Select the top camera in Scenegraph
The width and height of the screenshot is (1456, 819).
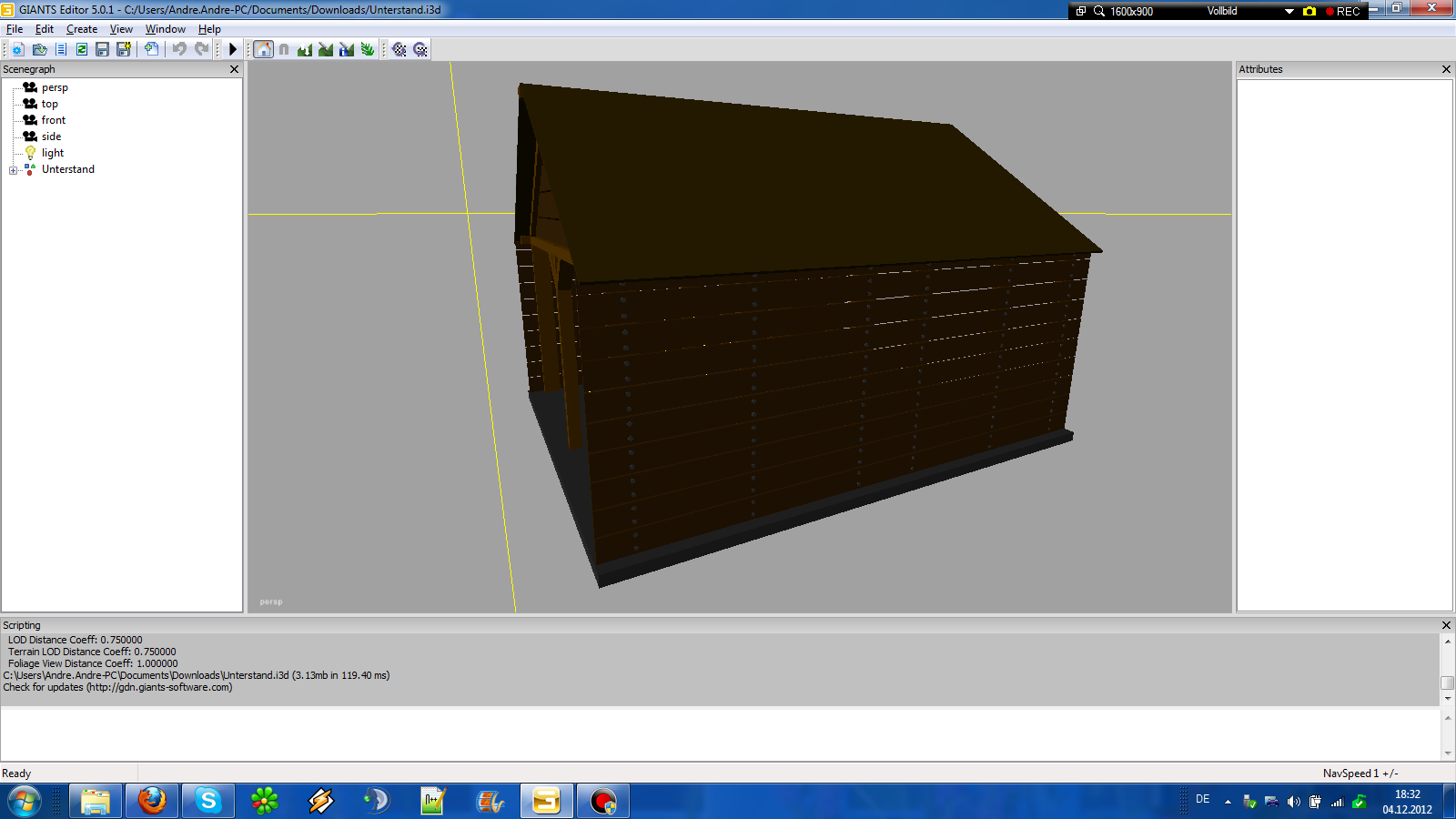(x=49, y=104)
